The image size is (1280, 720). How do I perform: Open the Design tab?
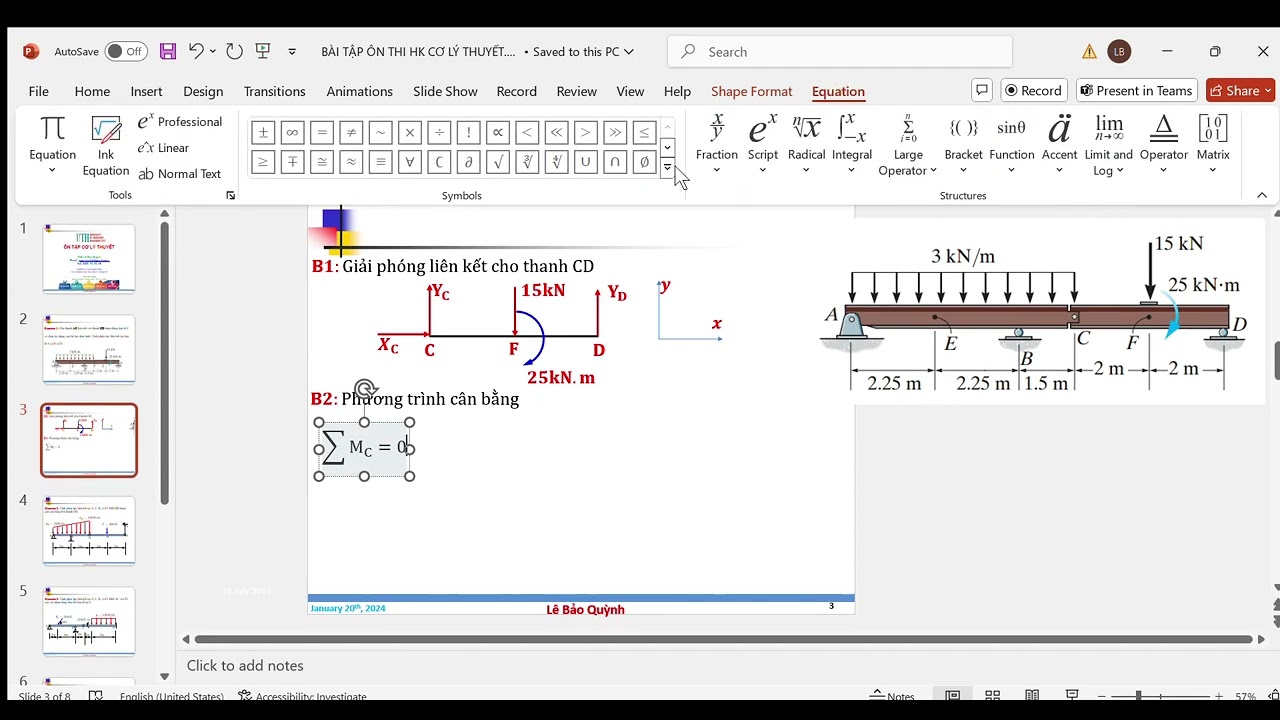coord(203,91)
